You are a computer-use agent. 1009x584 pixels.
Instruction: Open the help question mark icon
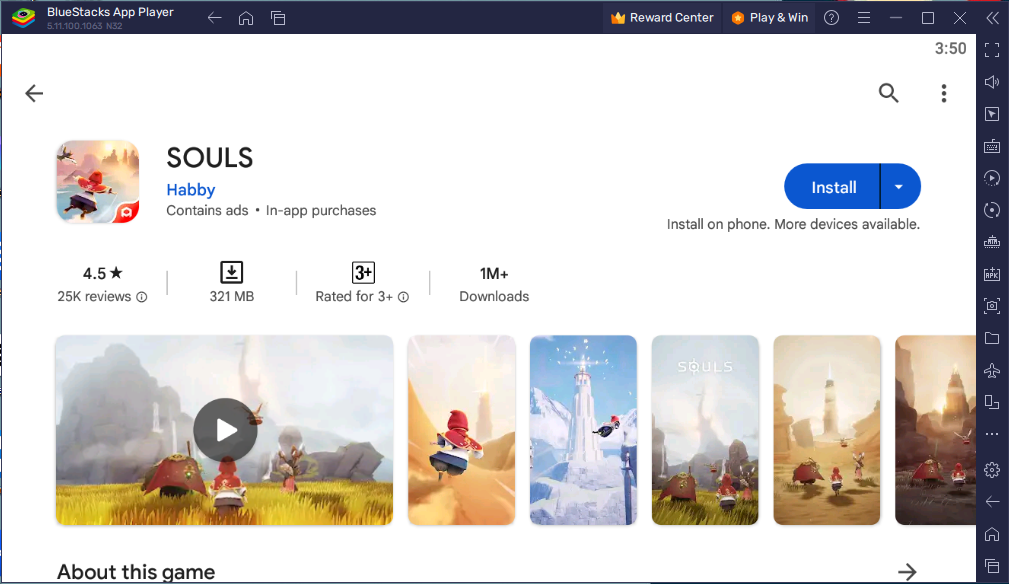point(831,18)
